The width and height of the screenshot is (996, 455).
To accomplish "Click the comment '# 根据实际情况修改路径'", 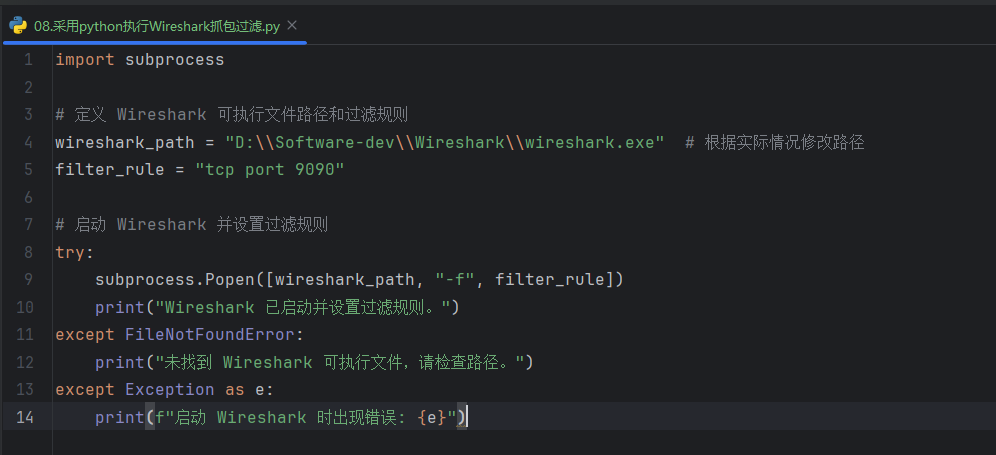I will point(775,142).
